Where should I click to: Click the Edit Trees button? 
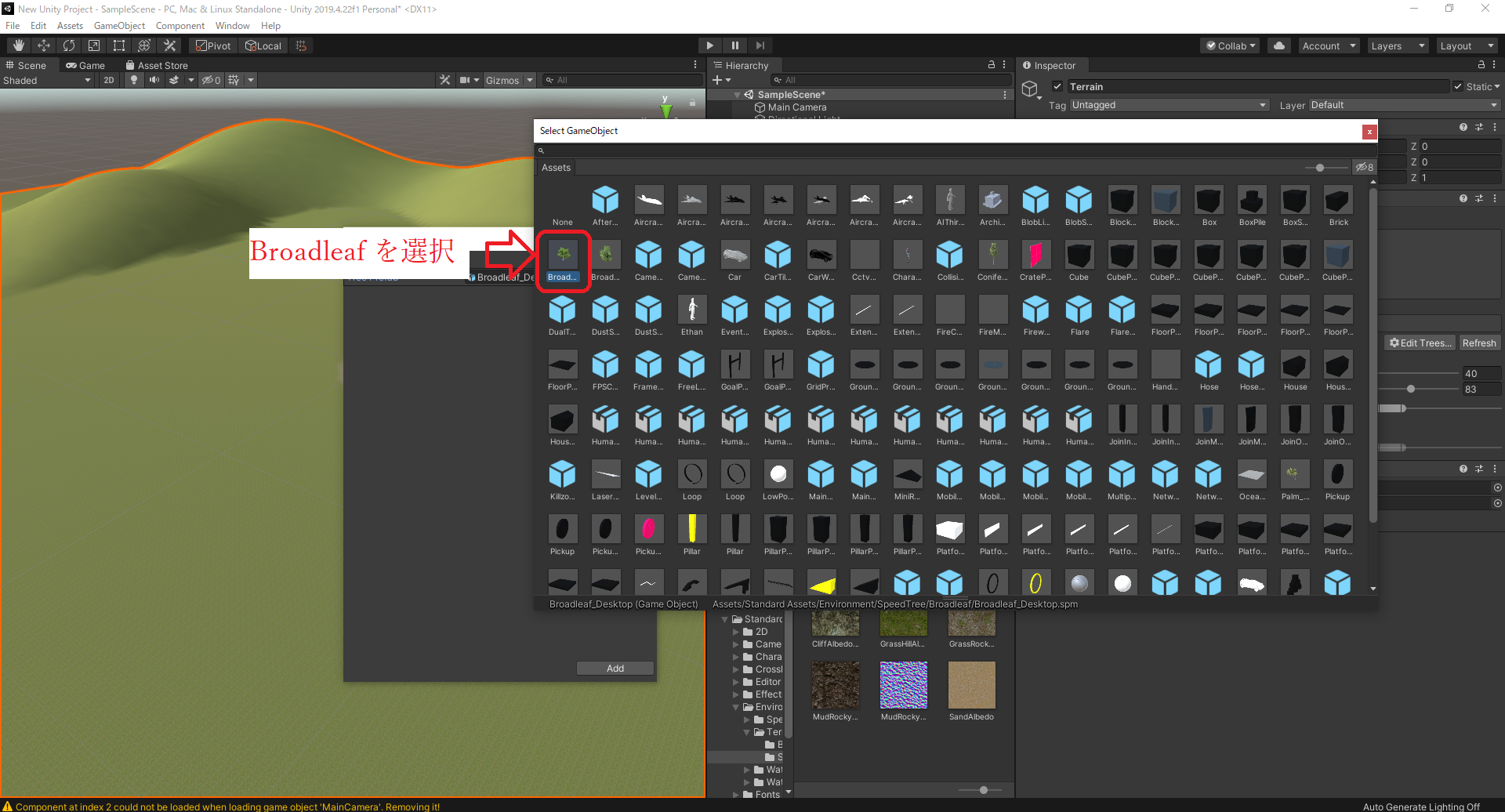1420,343
